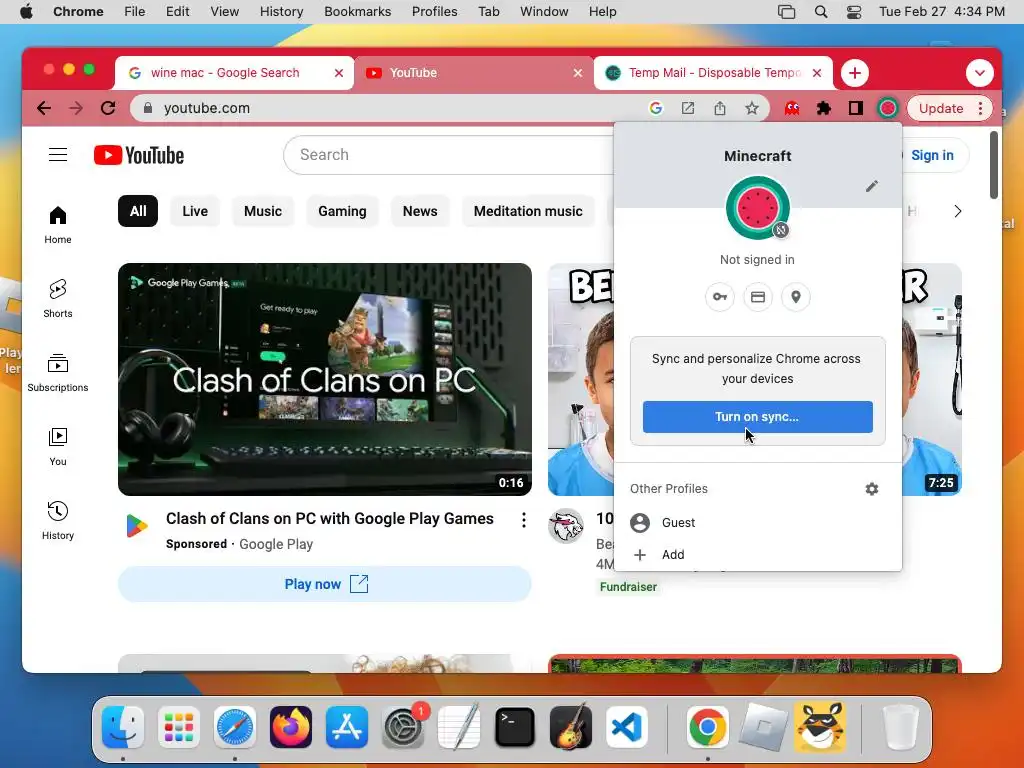Open Spotlight search in menu bar
The height and width of the screenshot is (768, 1024).
coord(821,11)
